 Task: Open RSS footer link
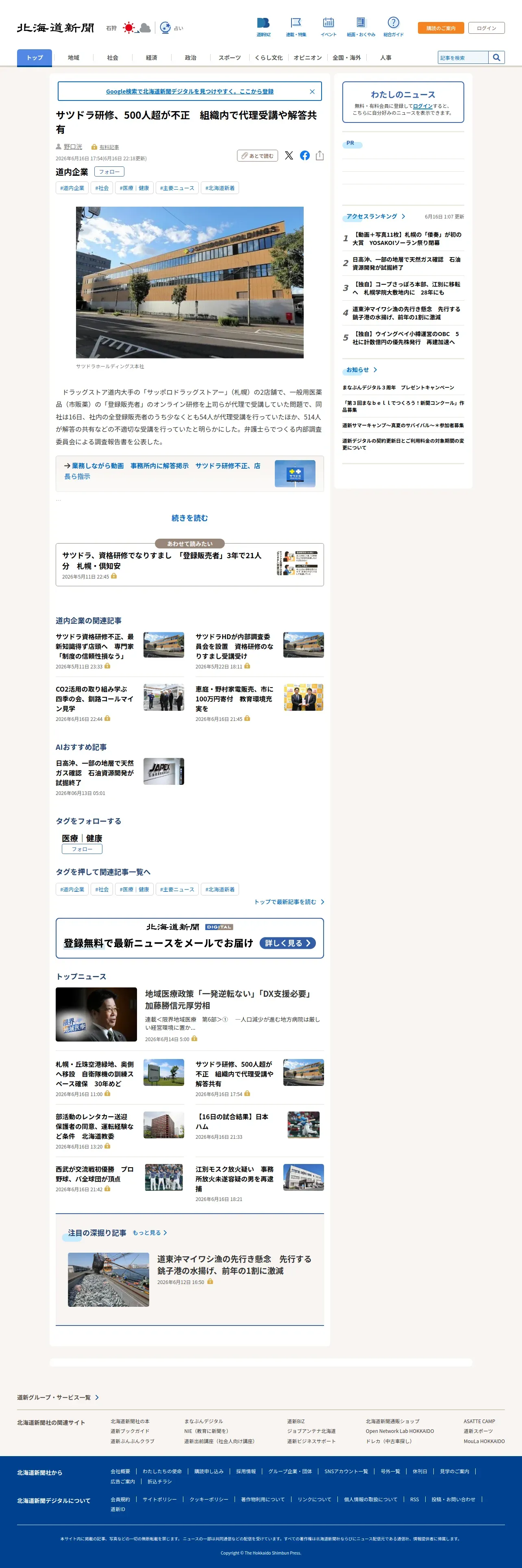pos(414,1499)
